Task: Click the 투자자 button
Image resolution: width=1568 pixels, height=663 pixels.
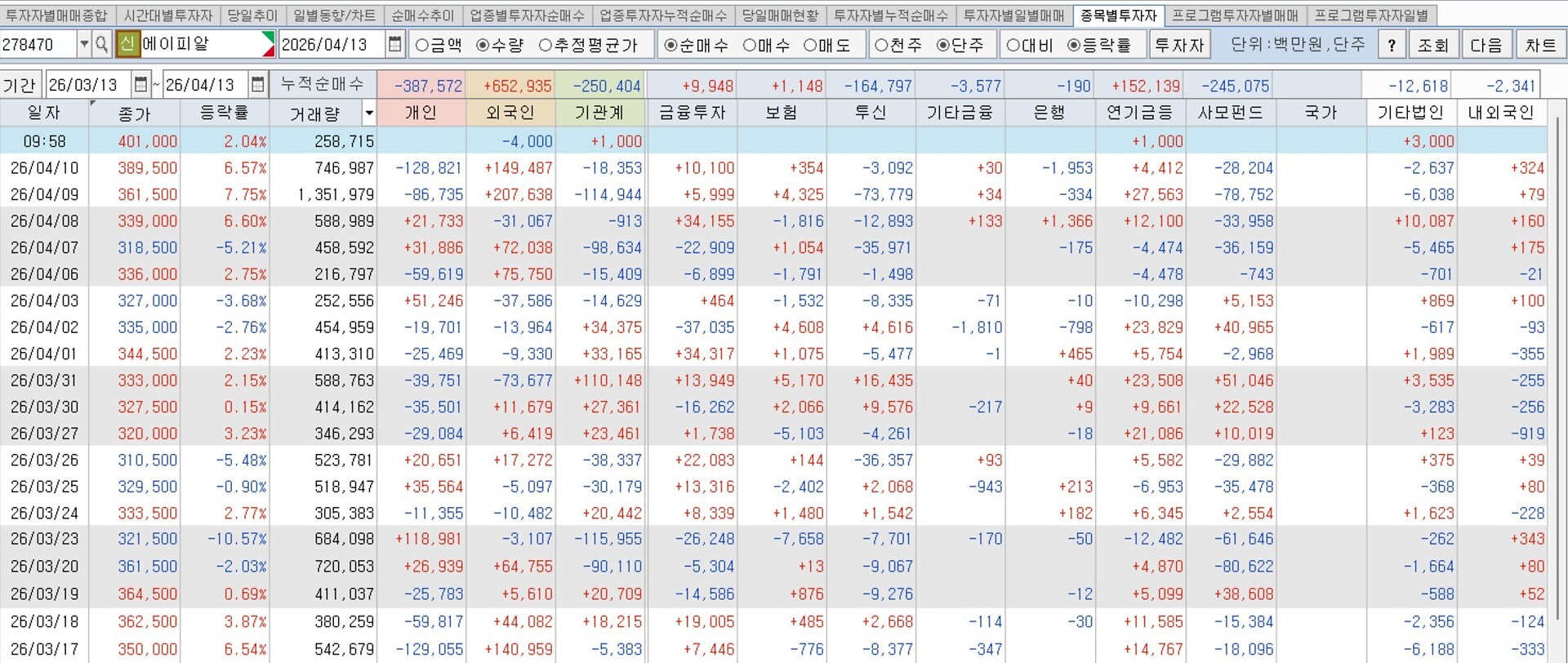Action: [x=1179, y=45]
